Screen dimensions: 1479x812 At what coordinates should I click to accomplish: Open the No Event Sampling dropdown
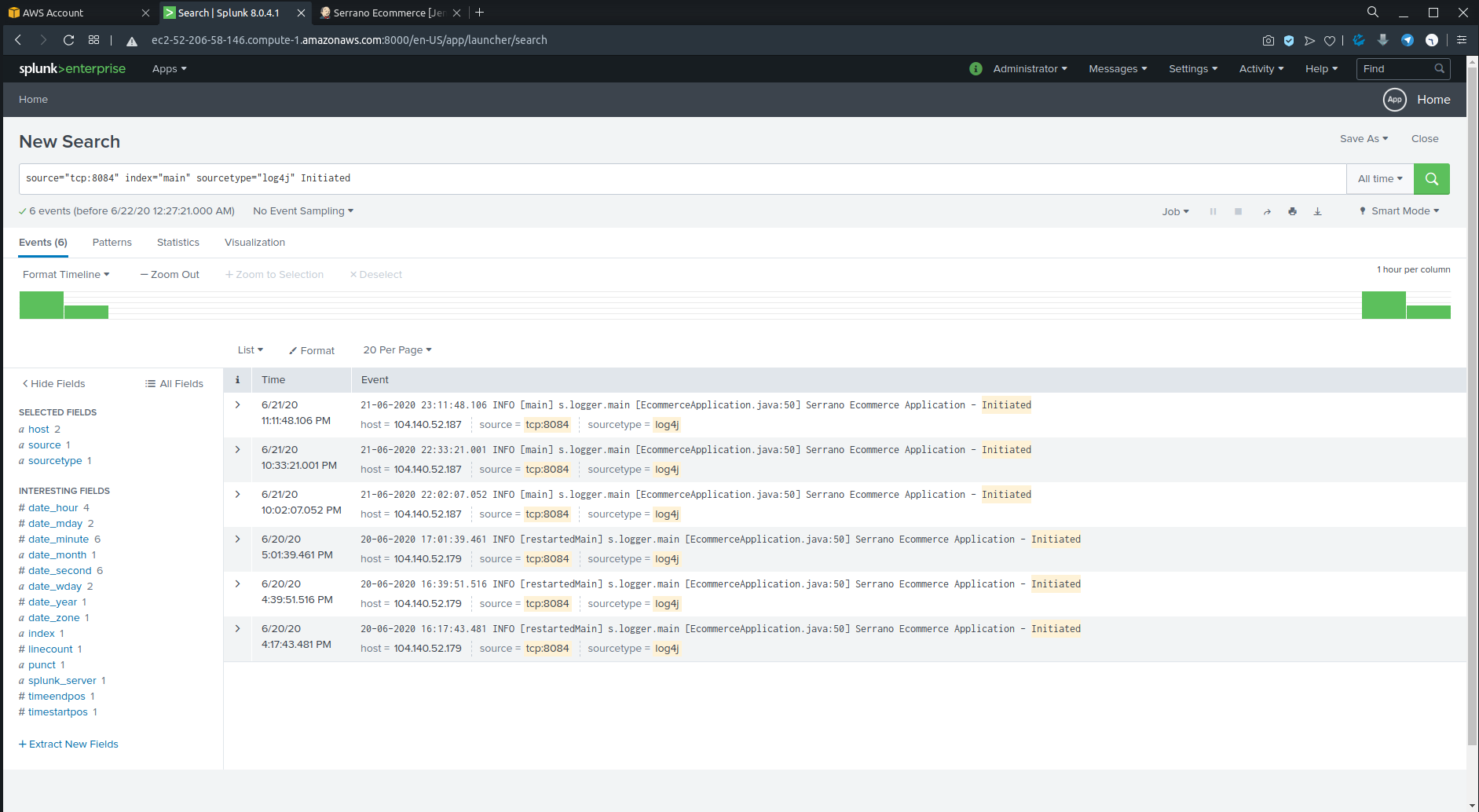(x=303, y=211)
